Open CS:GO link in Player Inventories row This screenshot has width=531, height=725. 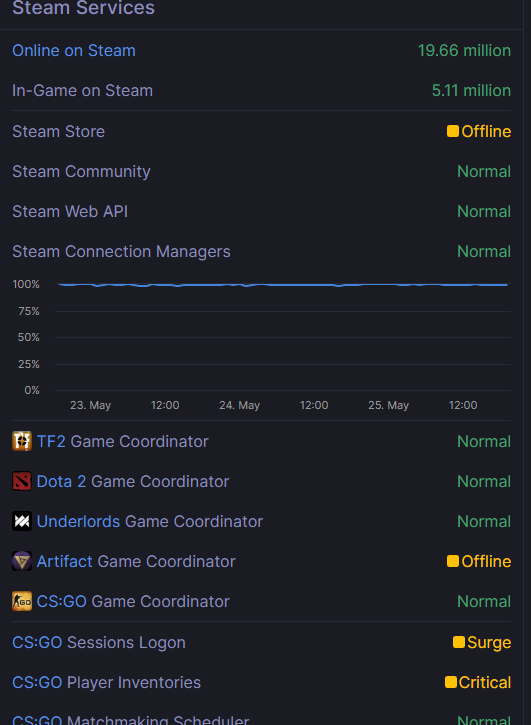[x=37, y=682]
